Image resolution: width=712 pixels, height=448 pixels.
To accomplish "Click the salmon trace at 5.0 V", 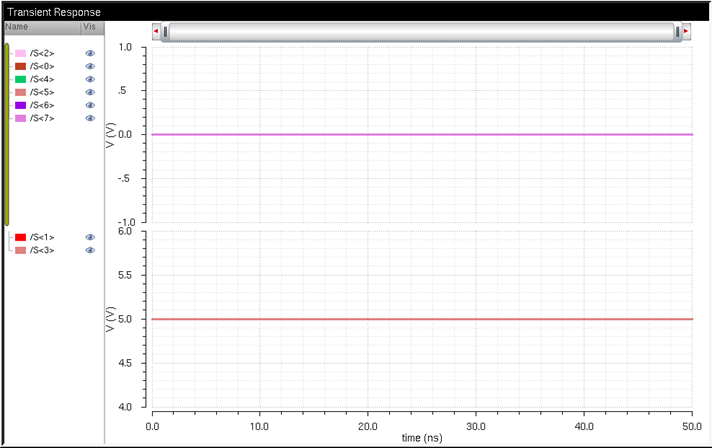I will [422, 319].
